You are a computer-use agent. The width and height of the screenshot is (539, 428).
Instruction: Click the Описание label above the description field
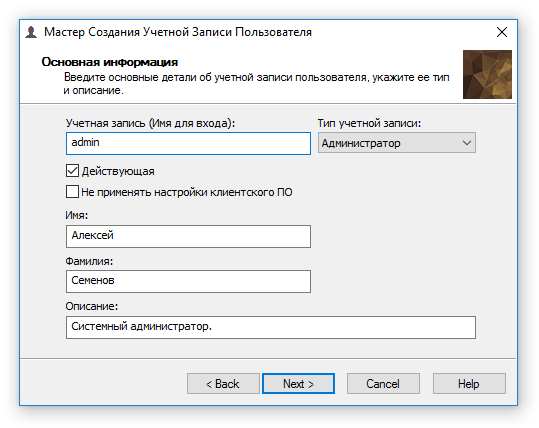[92, 306]
